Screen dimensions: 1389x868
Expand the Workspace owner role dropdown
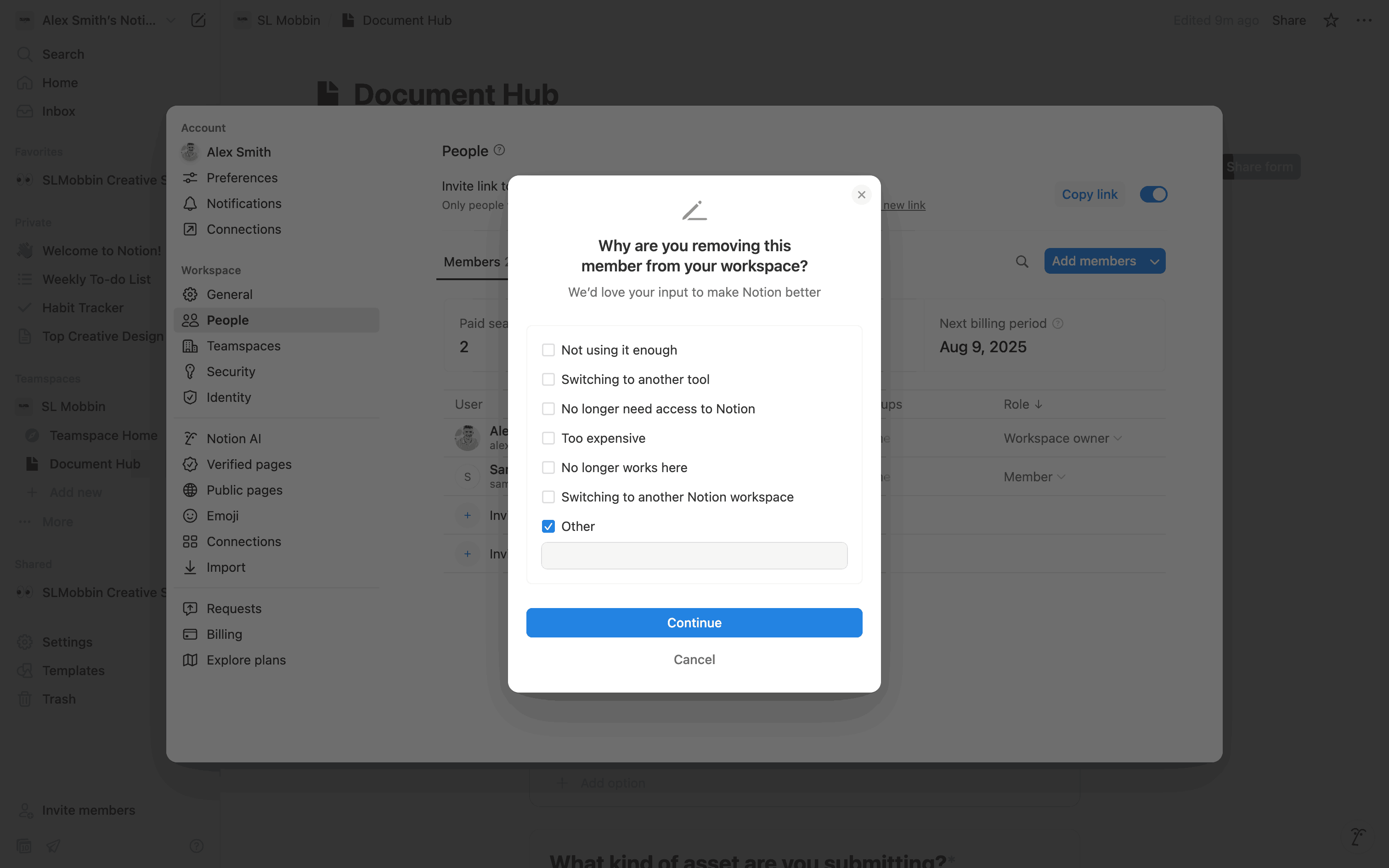pos(1062,438)
